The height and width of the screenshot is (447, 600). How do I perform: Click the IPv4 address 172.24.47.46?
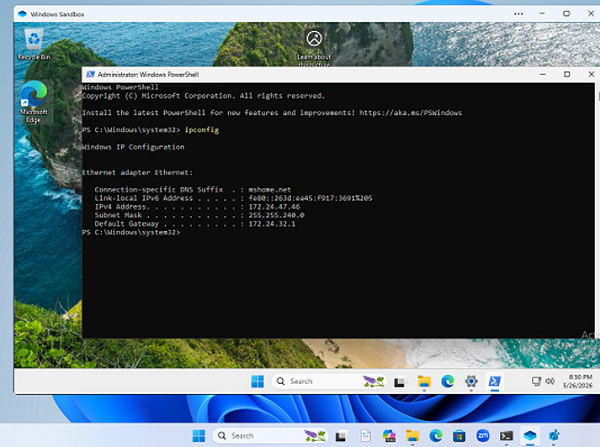[x=274, y=207]
